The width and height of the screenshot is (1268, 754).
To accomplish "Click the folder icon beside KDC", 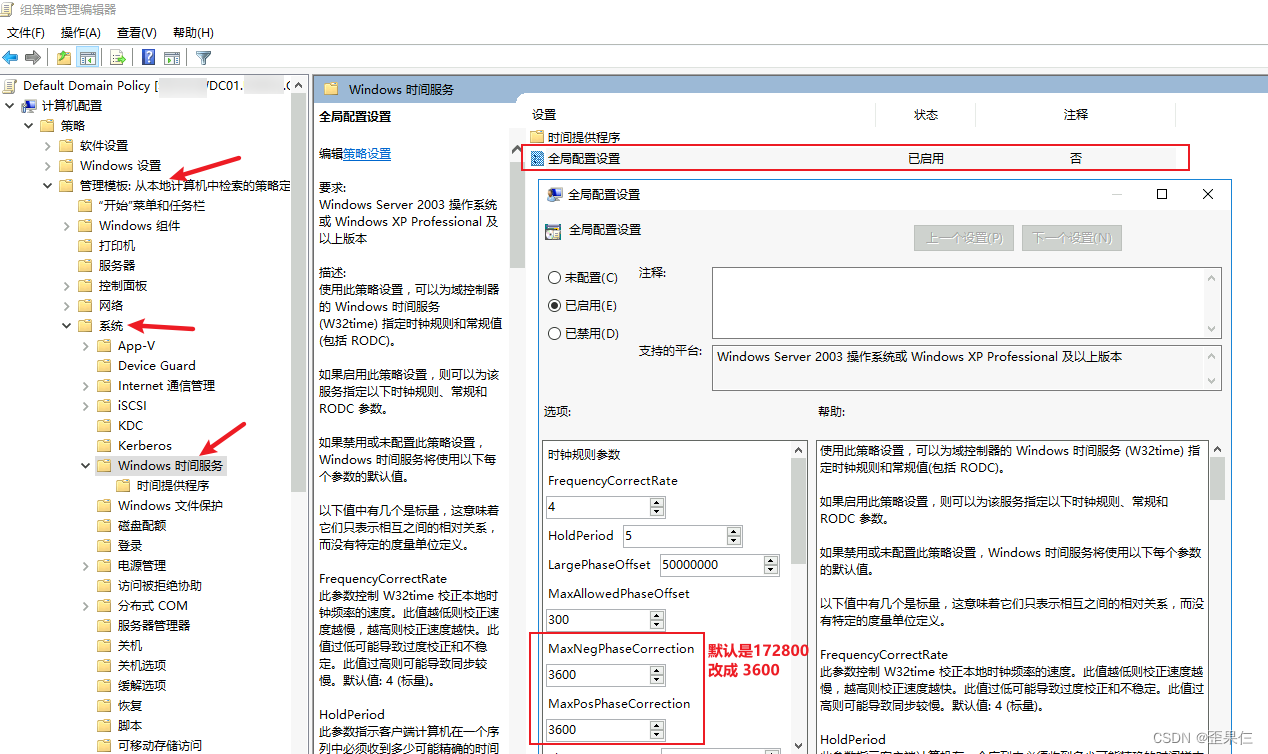I will [x=104, y=426].
